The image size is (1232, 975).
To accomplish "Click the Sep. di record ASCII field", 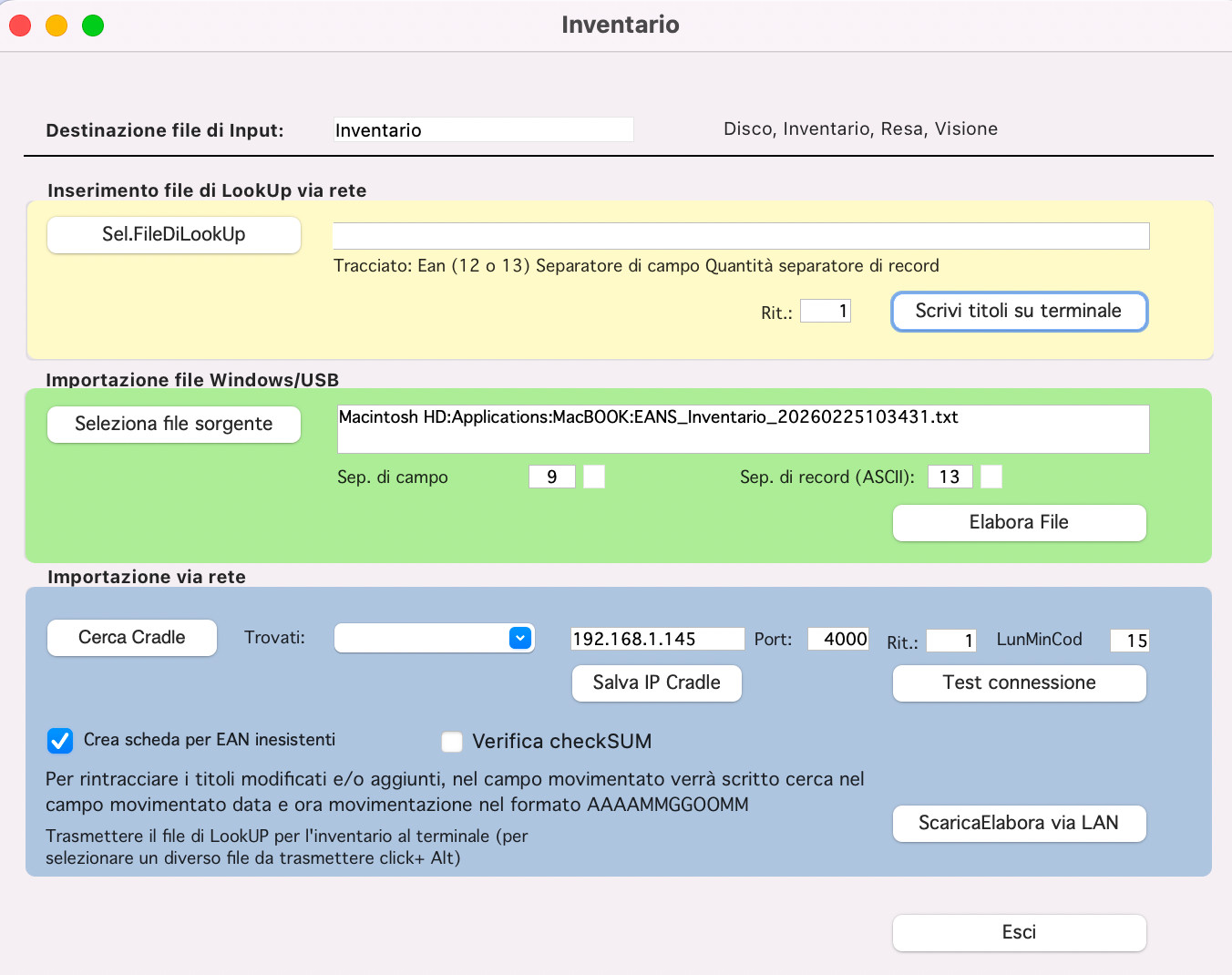I will (950, 477).
